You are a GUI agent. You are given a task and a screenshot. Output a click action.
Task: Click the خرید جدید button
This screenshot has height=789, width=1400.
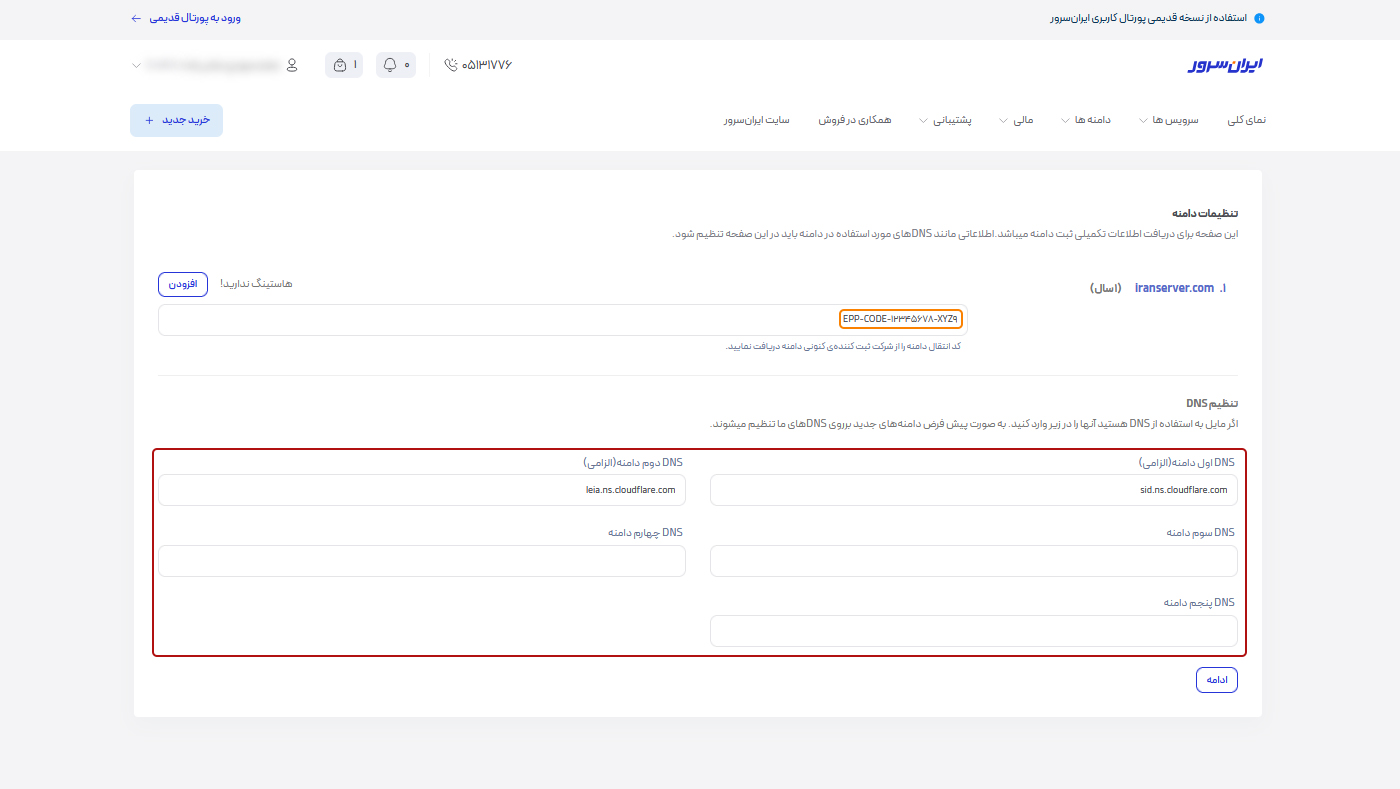click(176, 120)
